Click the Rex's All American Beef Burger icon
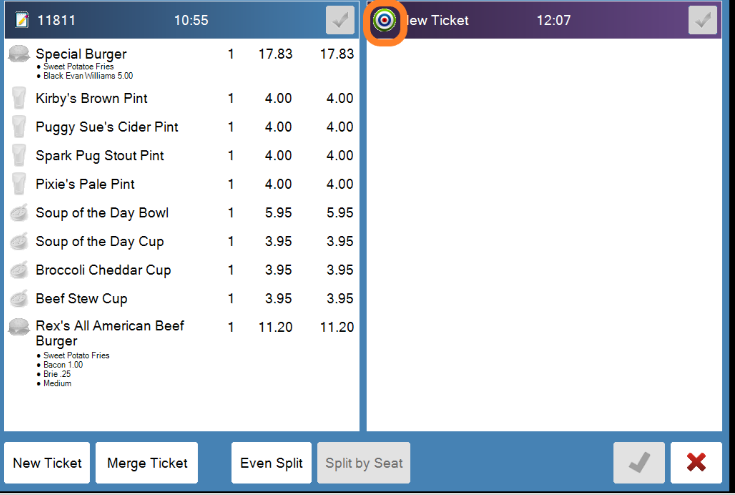Screen dimensions: 735x495 pyautogui.click(x=19, y=327)
